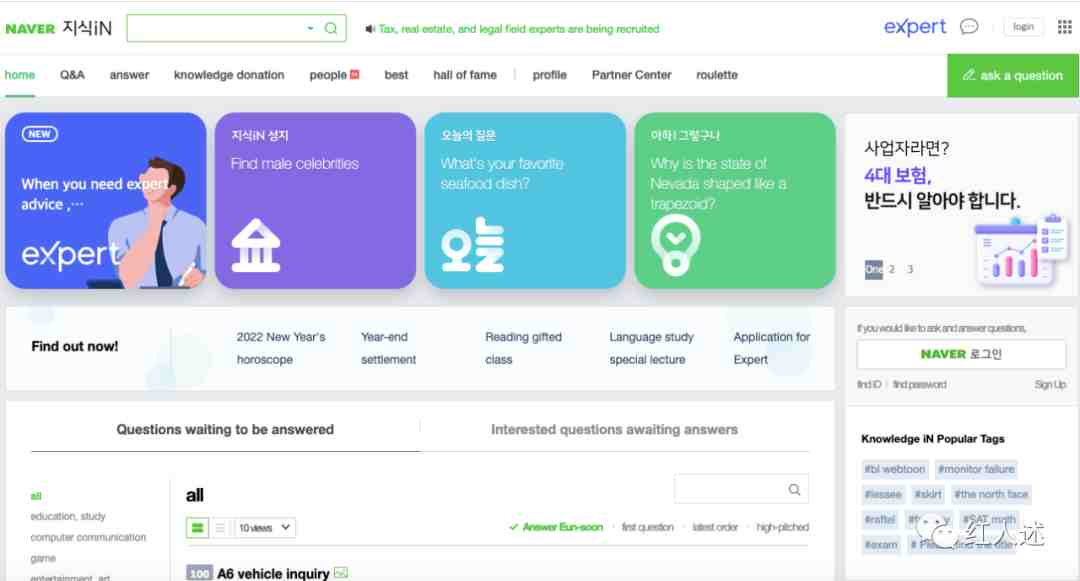Click the NAVER login button in sidebar

[961, 355]
